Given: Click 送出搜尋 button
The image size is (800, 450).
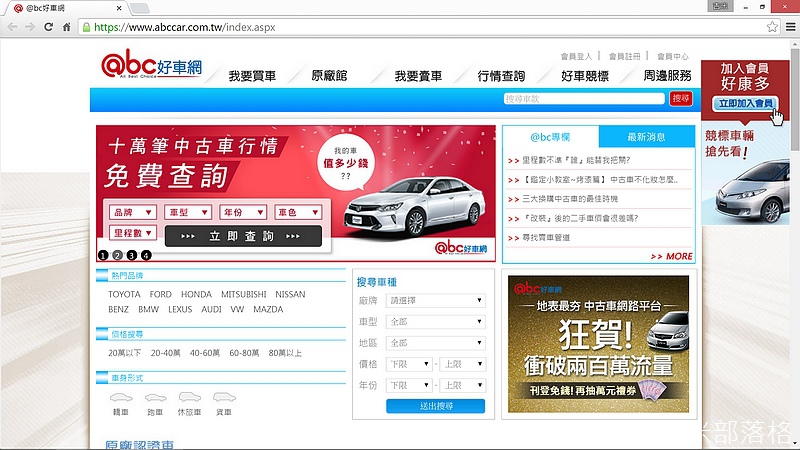Looking at the screenshot, I should coord(435,406).
